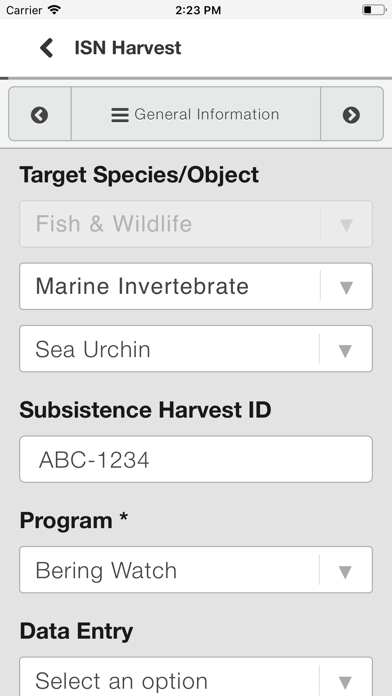Go to previous section with left arrow
This screenshot has width=392, height=696.
pos(40,115)
